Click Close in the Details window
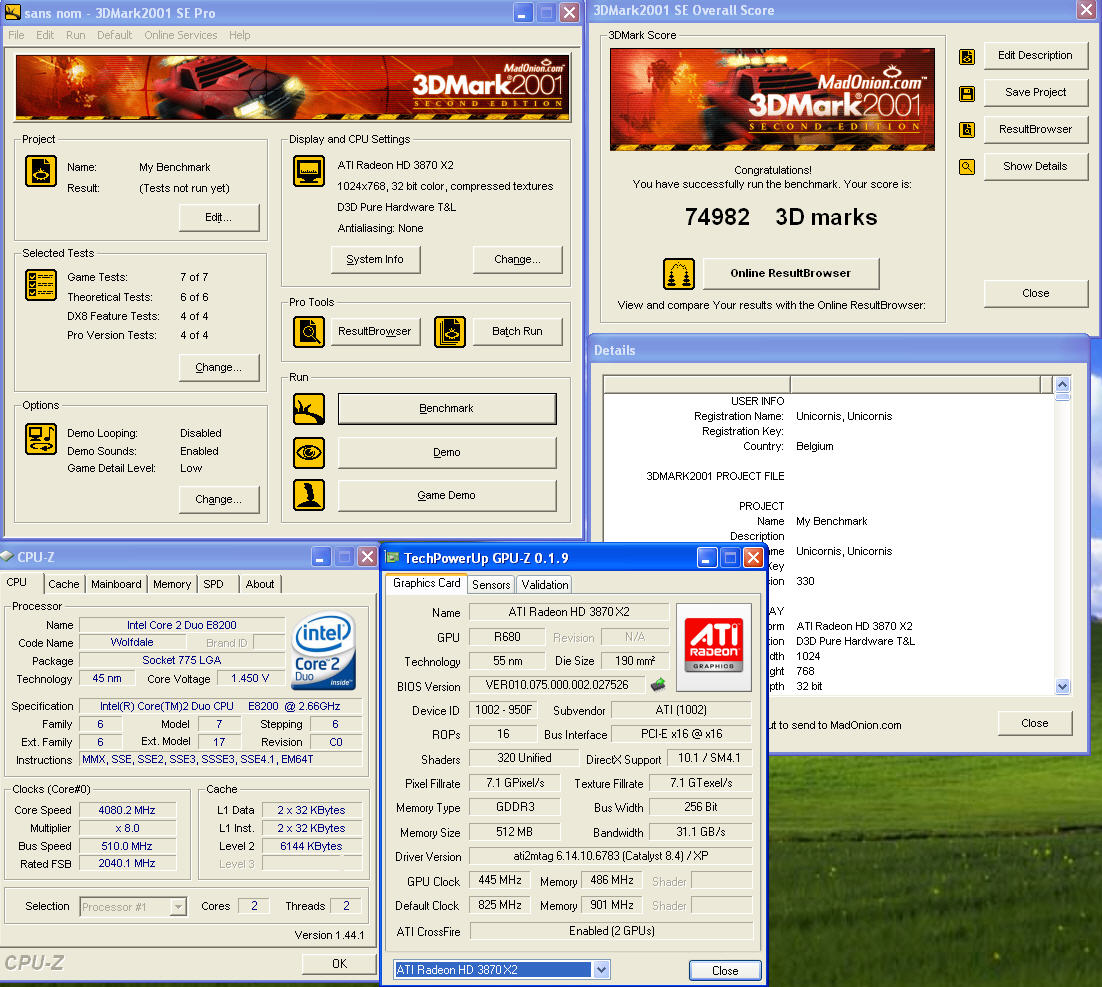The width and height of the screenshot is (1102, 987). coord(1035,723)
